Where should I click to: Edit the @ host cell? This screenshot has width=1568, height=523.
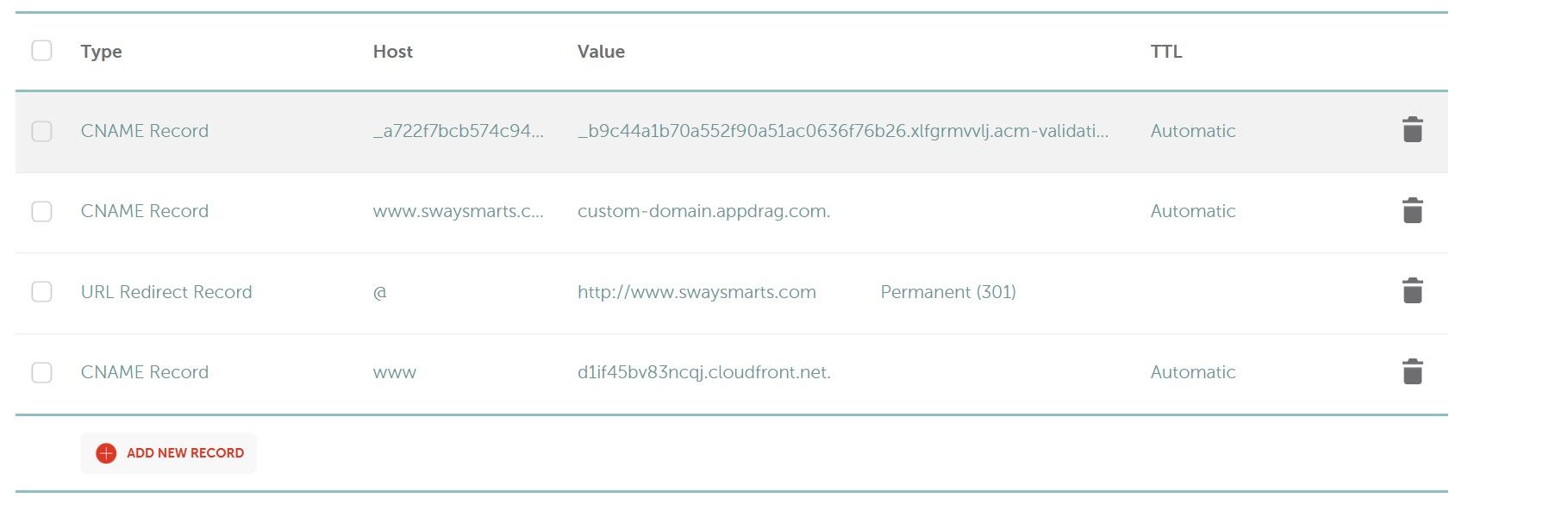(x=379, y=293)
